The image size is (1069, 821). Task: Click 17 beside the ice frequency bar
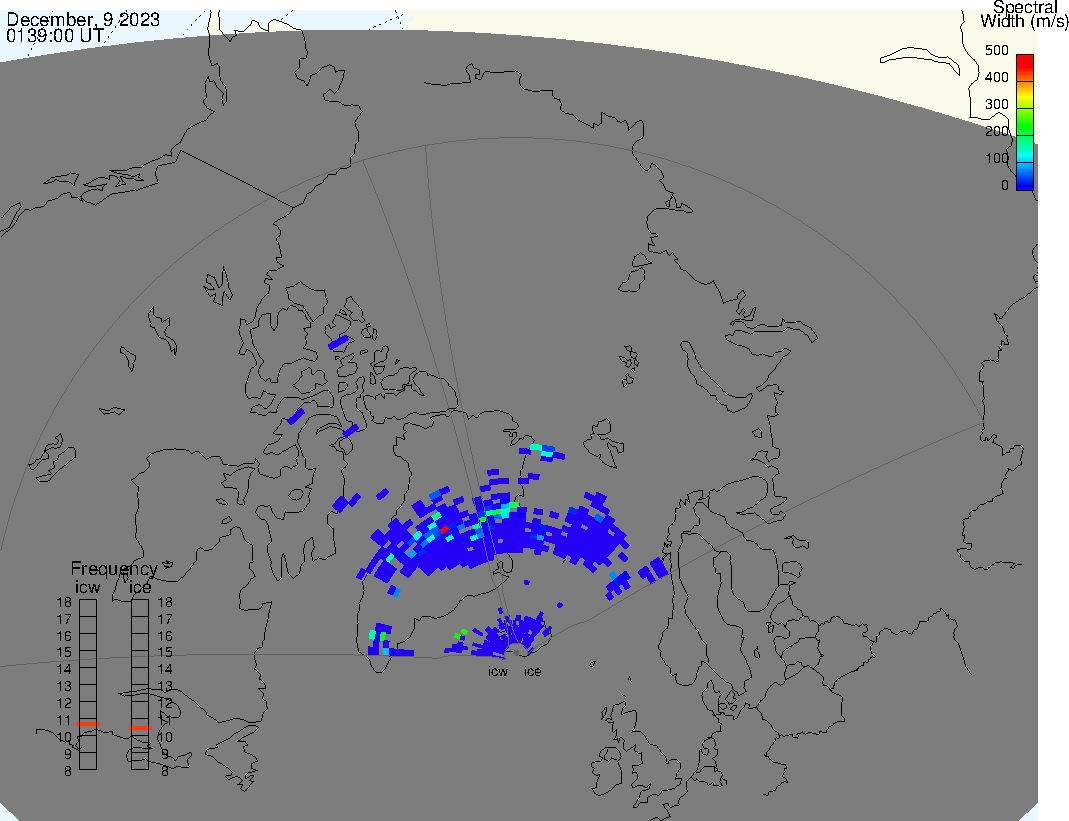pyautogui.click(x=165, y=619)
